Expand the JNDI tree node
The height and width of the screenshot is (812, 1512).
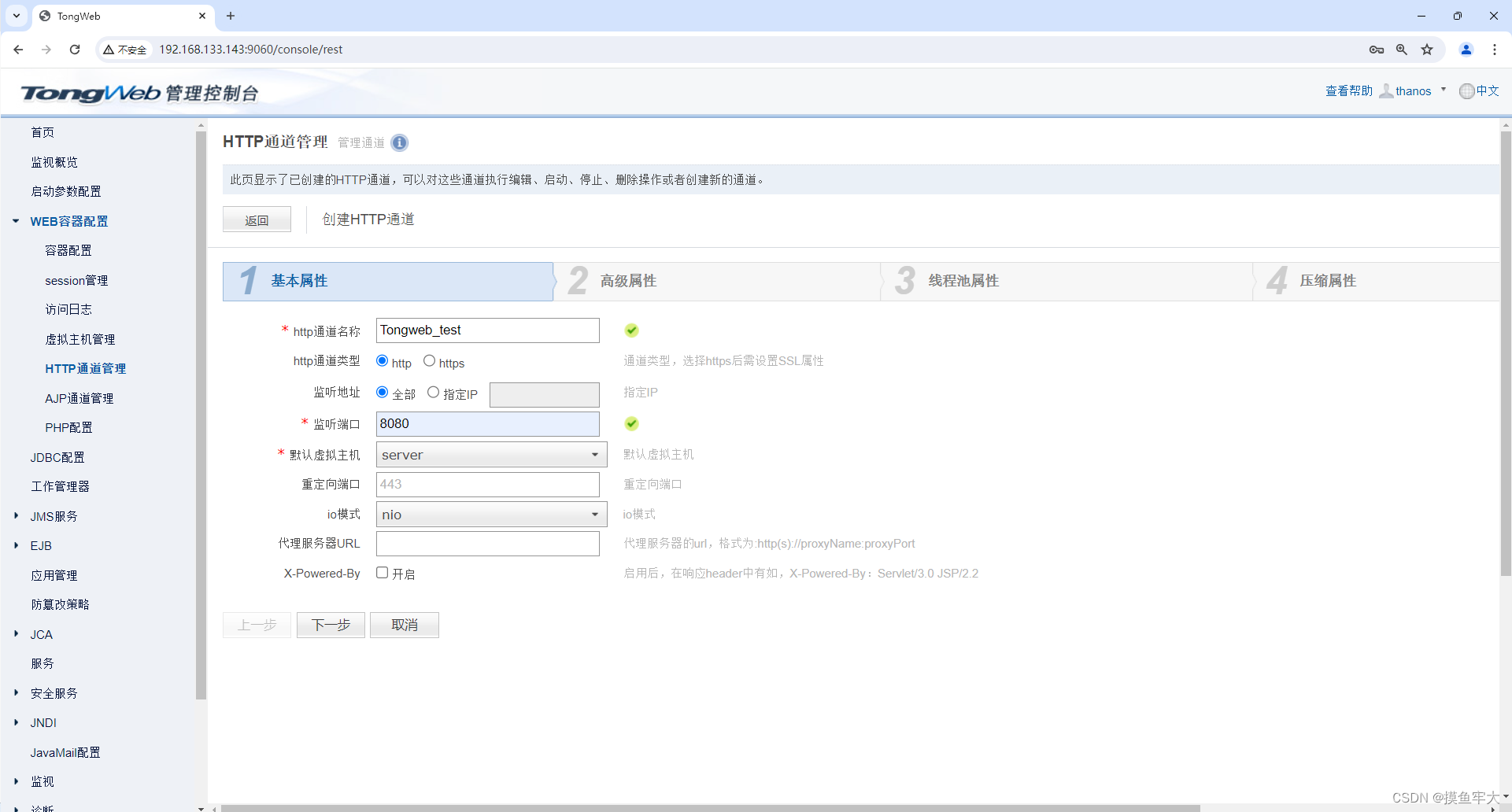click(16, 722)
